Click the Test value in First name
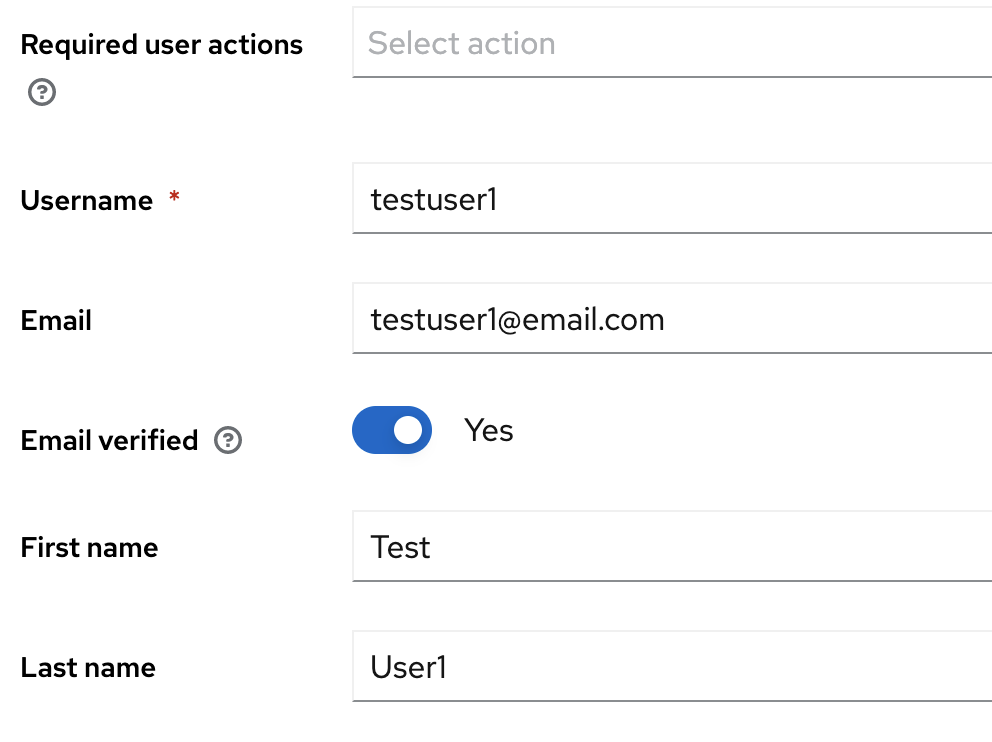992x742 pixels. 400,547
